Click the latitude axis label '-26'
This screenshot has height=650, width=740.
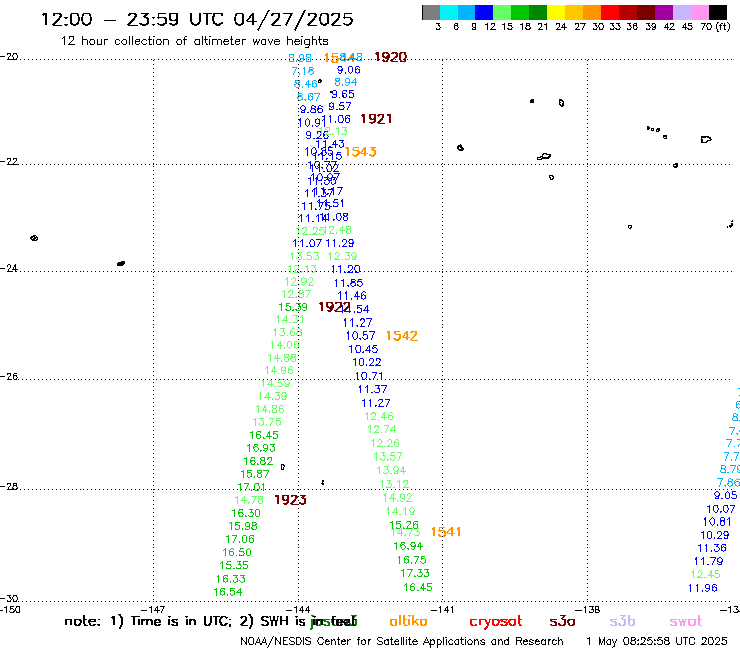click(9, 377)
